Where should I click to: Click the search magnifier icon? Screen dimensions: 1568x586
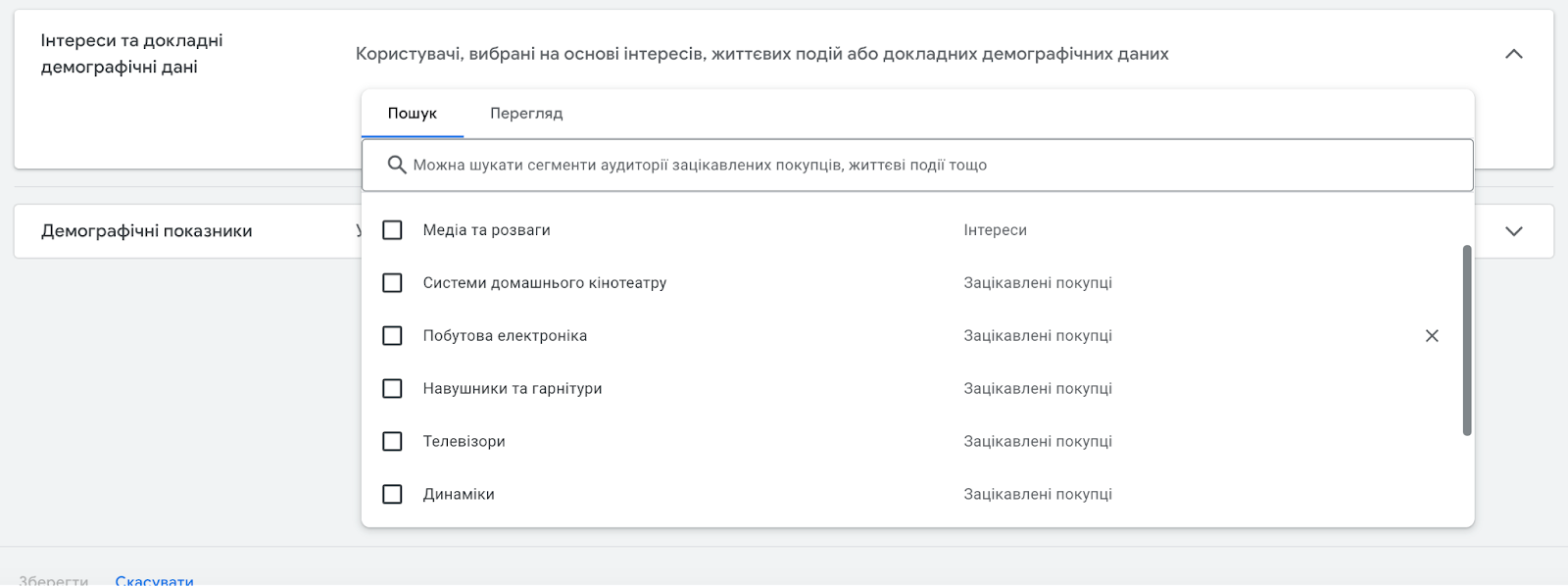(x=396, y=165)
